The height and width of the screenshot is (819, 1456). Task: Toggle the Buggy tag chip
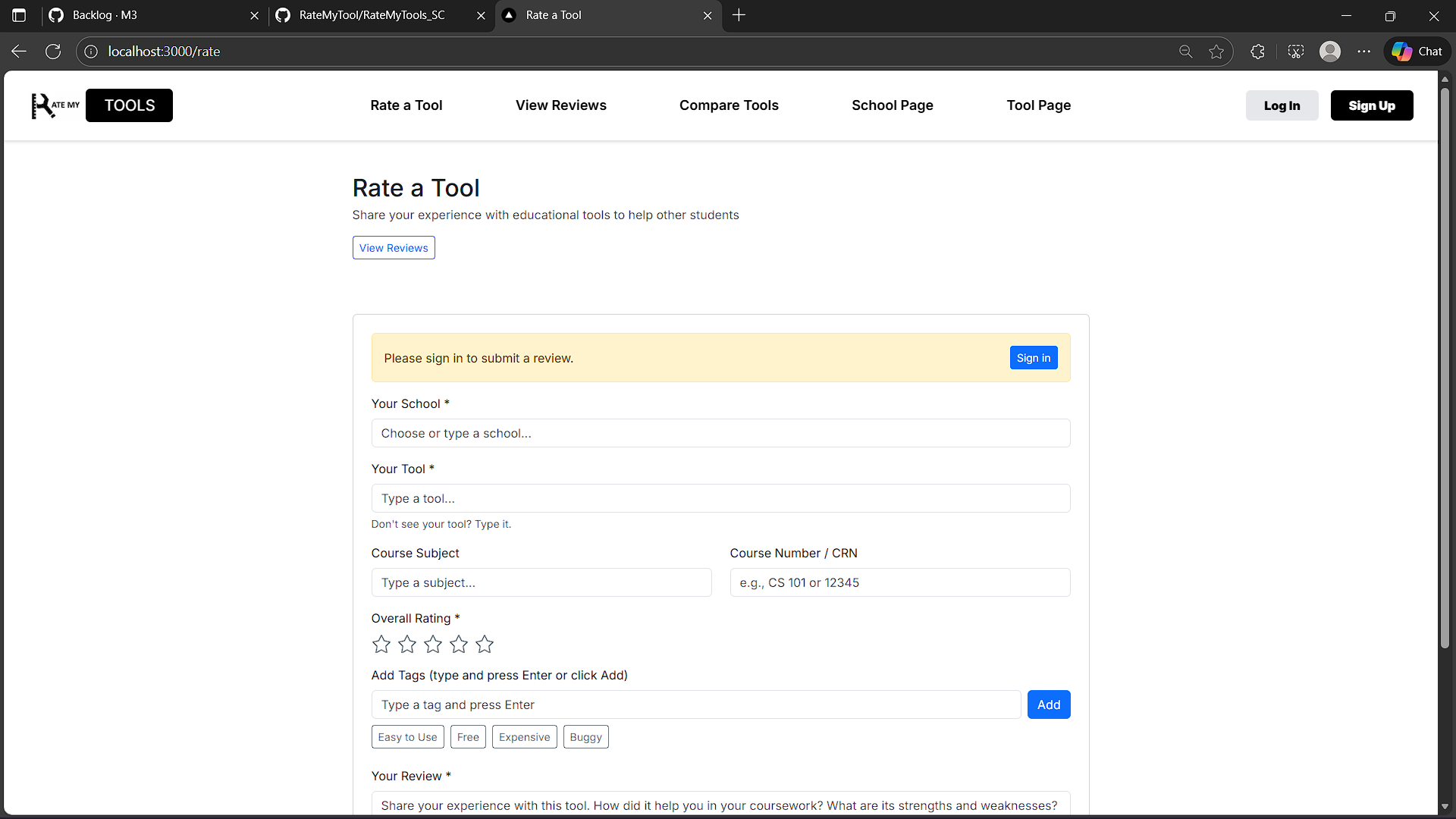point(585,737)
